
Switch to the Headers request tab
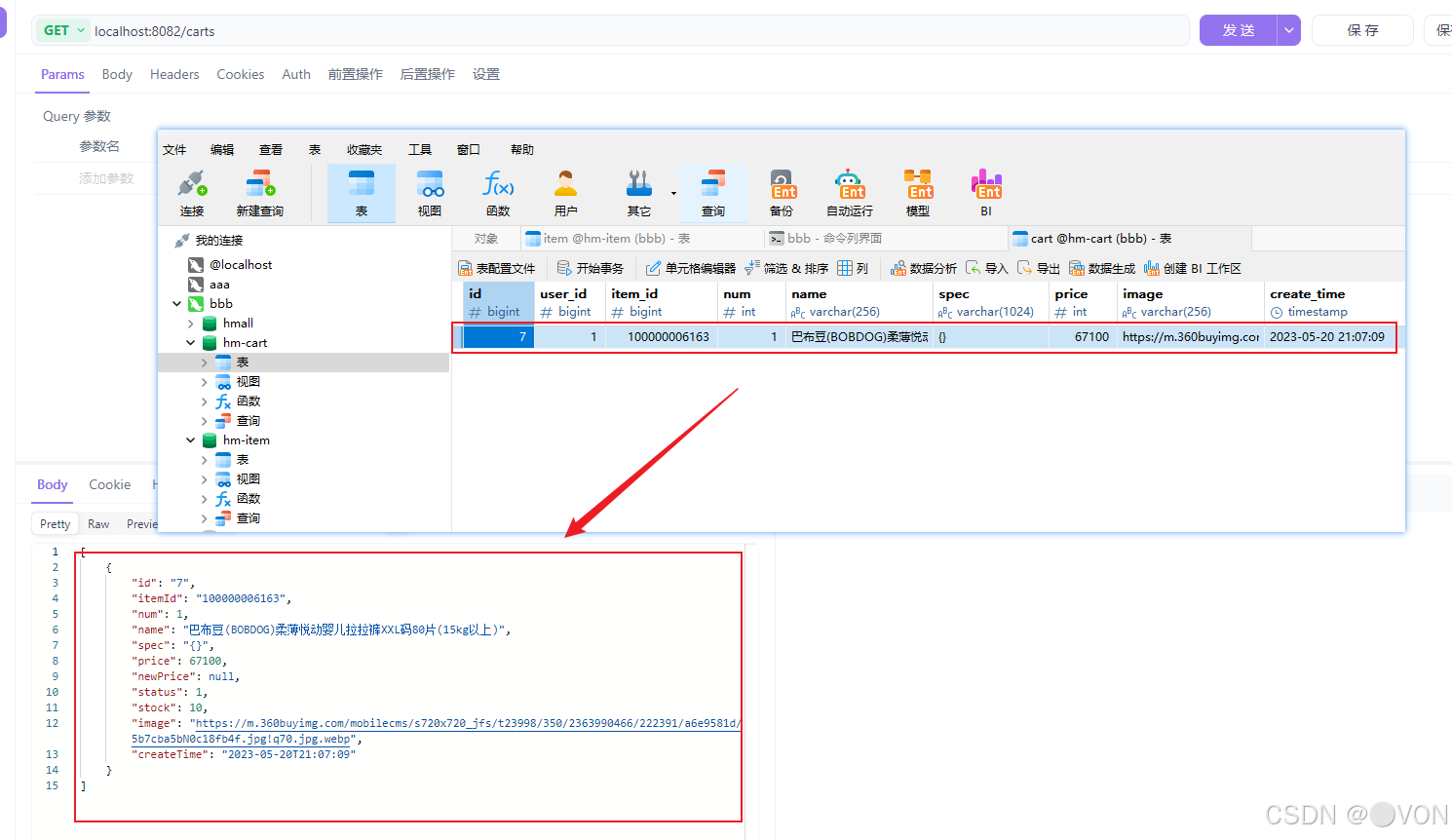pos(174,74)
